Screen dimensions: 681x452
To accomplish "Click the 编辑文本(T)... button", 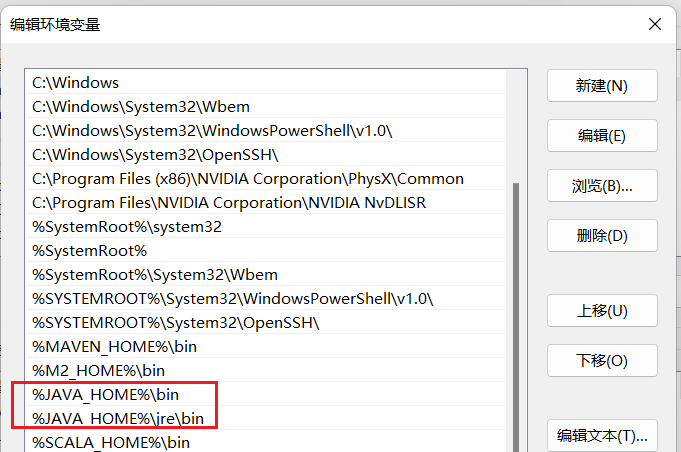I will pyautogui.click(x=602, y=435).
